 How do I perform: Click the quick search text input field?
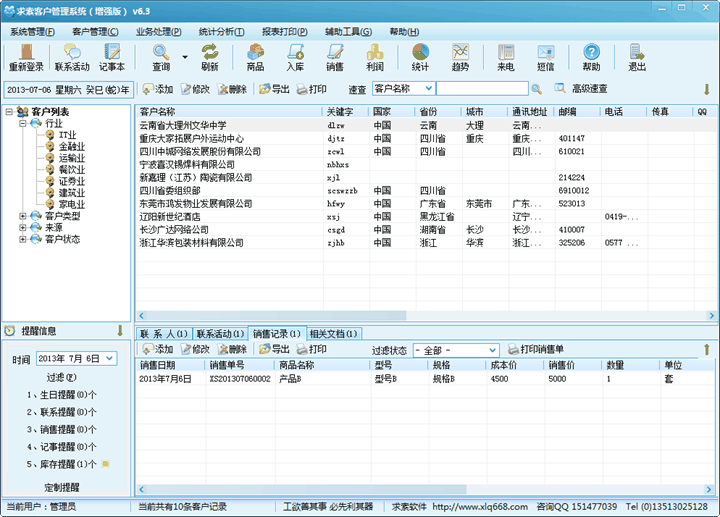490,89
